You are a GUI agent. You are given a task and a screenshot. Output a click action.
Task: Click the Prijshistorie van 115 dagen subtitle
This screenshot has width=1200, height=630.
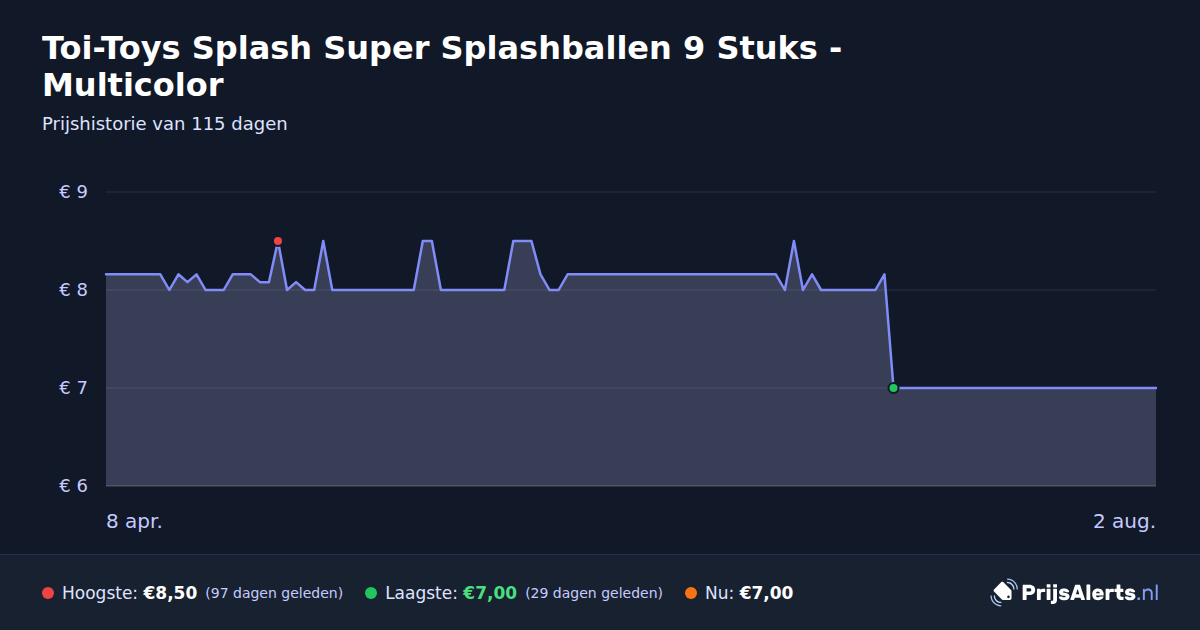pos(165,124)
